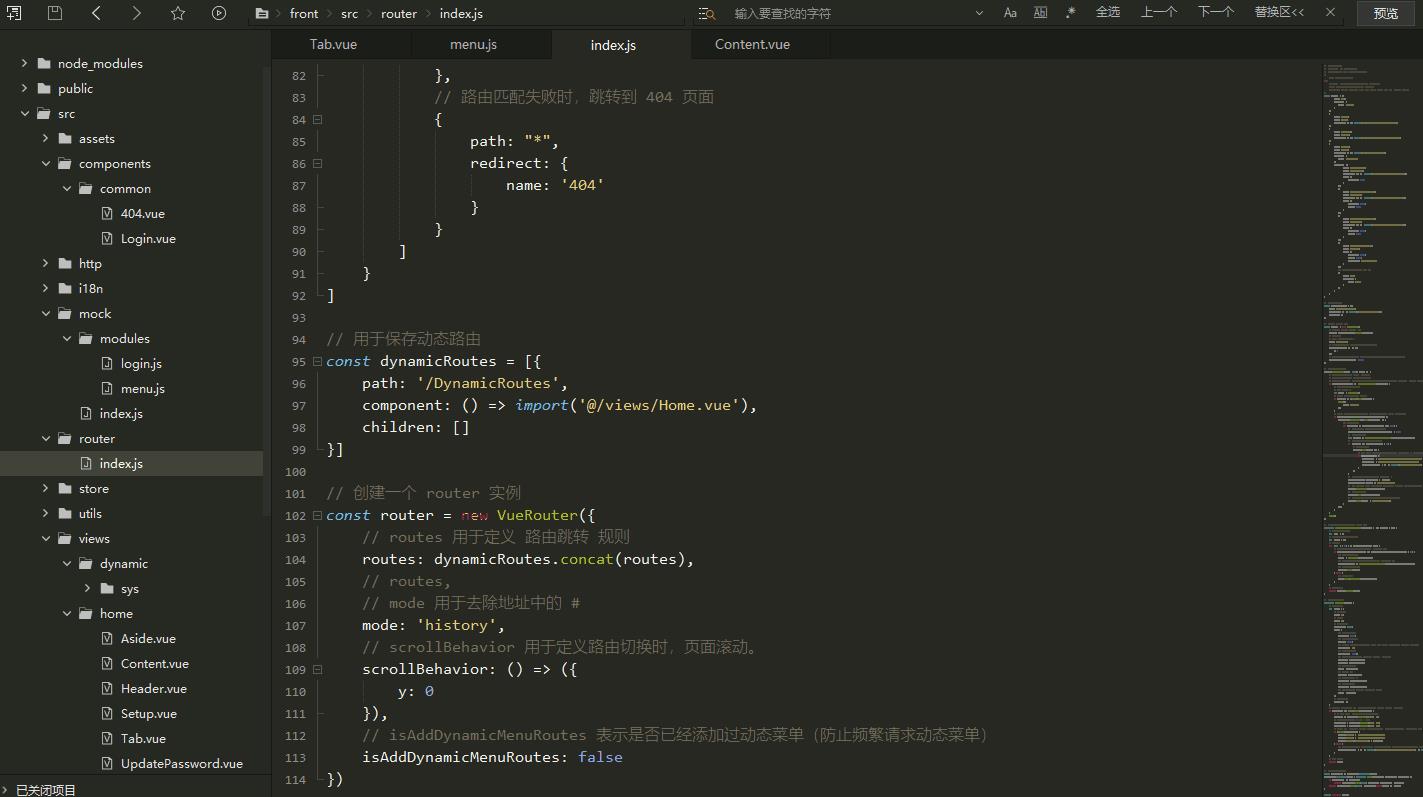Image resolution: width=1423 pixels, height=797 pixels.
Task: Click the 'router' breadcrumb segment
Action: (399, 13)
